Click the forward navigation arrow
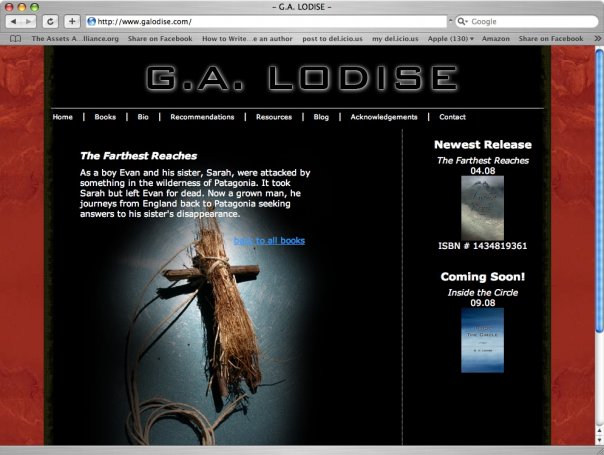This screenshot has width=604, height=455. (x=29, y=21)
